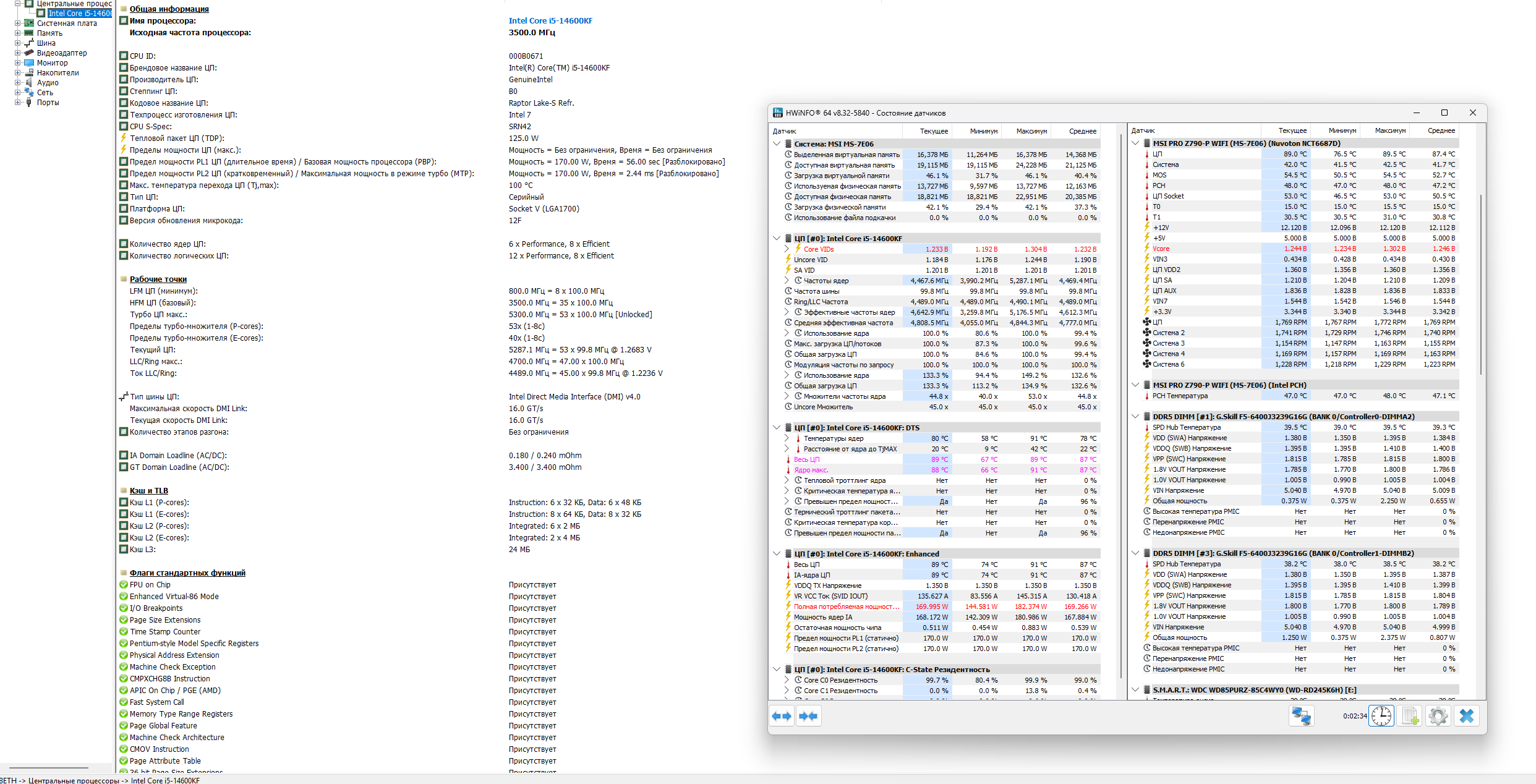Click the Максимум column header in left pane

[1031, 131]
